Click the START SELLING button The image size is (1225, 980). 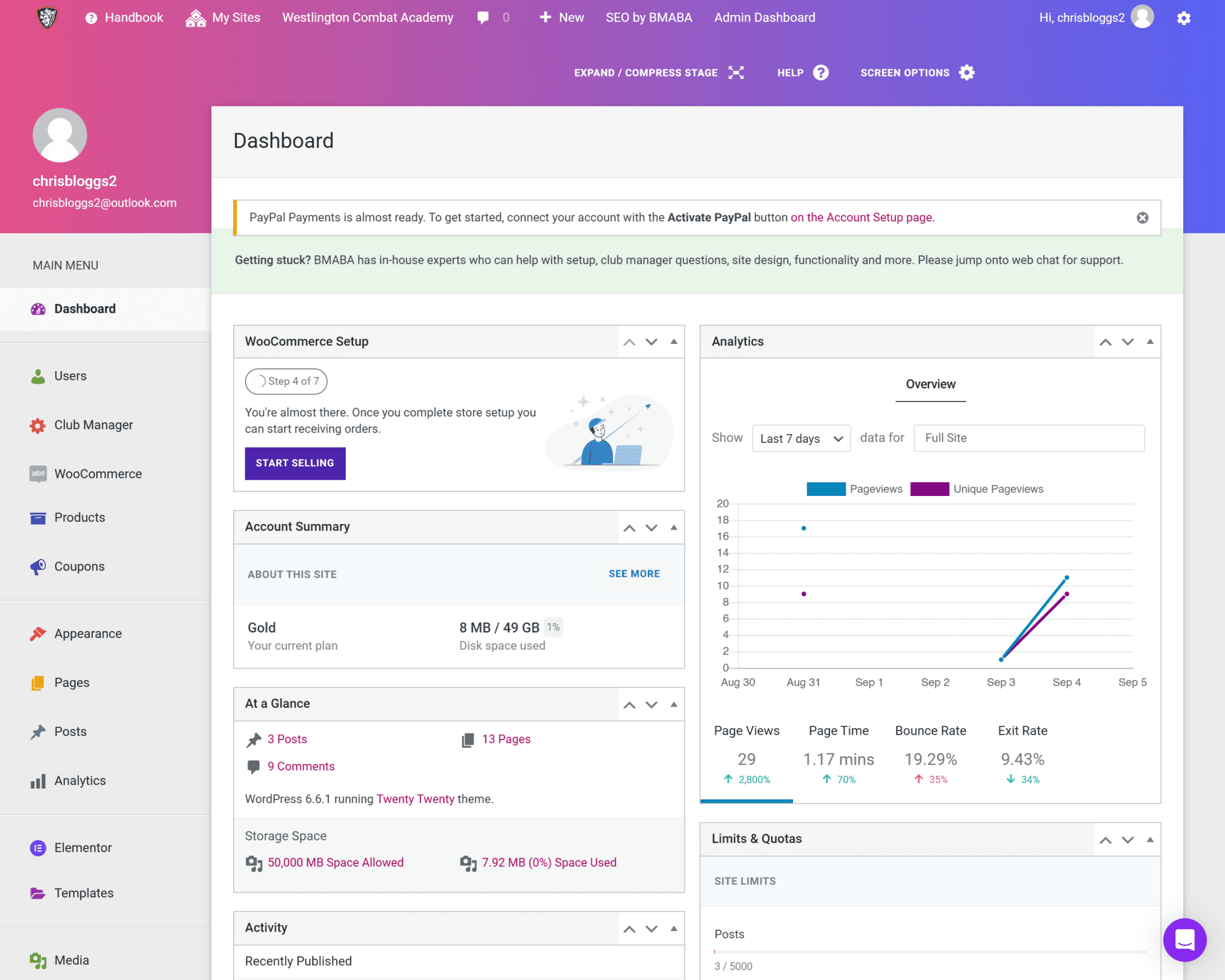(295, 463)
